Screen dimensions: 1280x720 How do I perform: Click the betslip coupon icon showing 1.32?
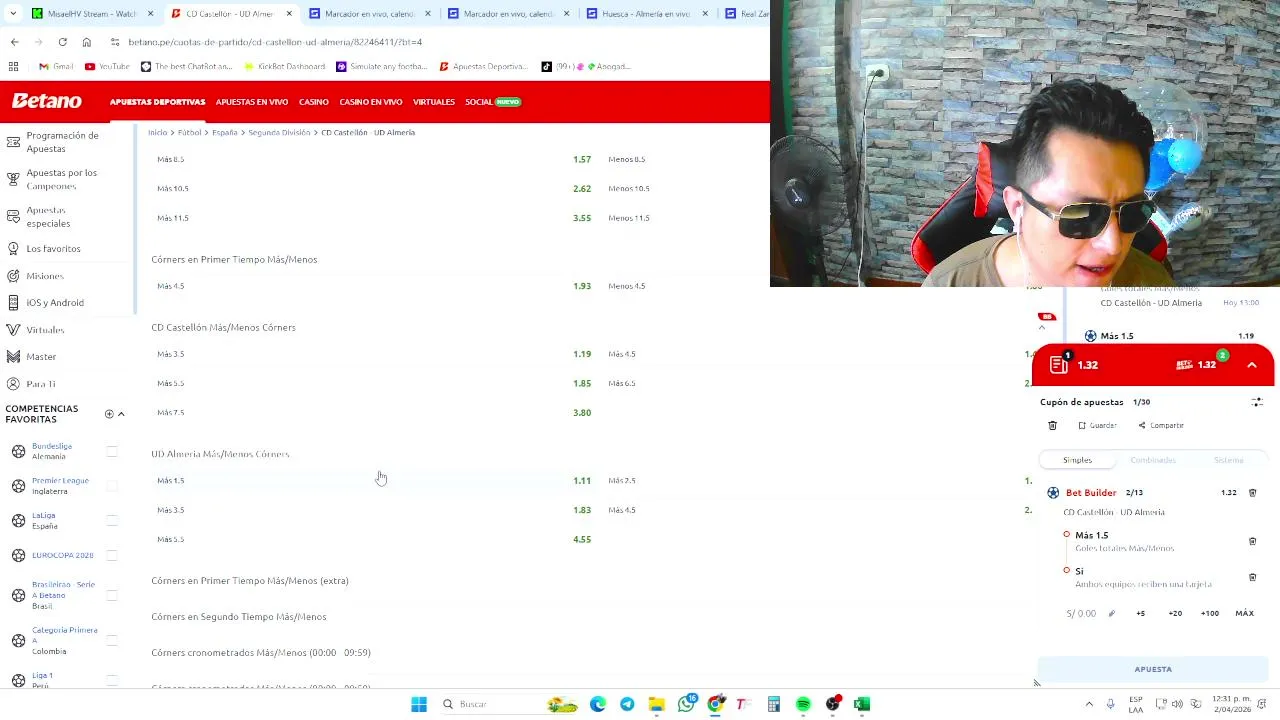tap(1059, 364)
